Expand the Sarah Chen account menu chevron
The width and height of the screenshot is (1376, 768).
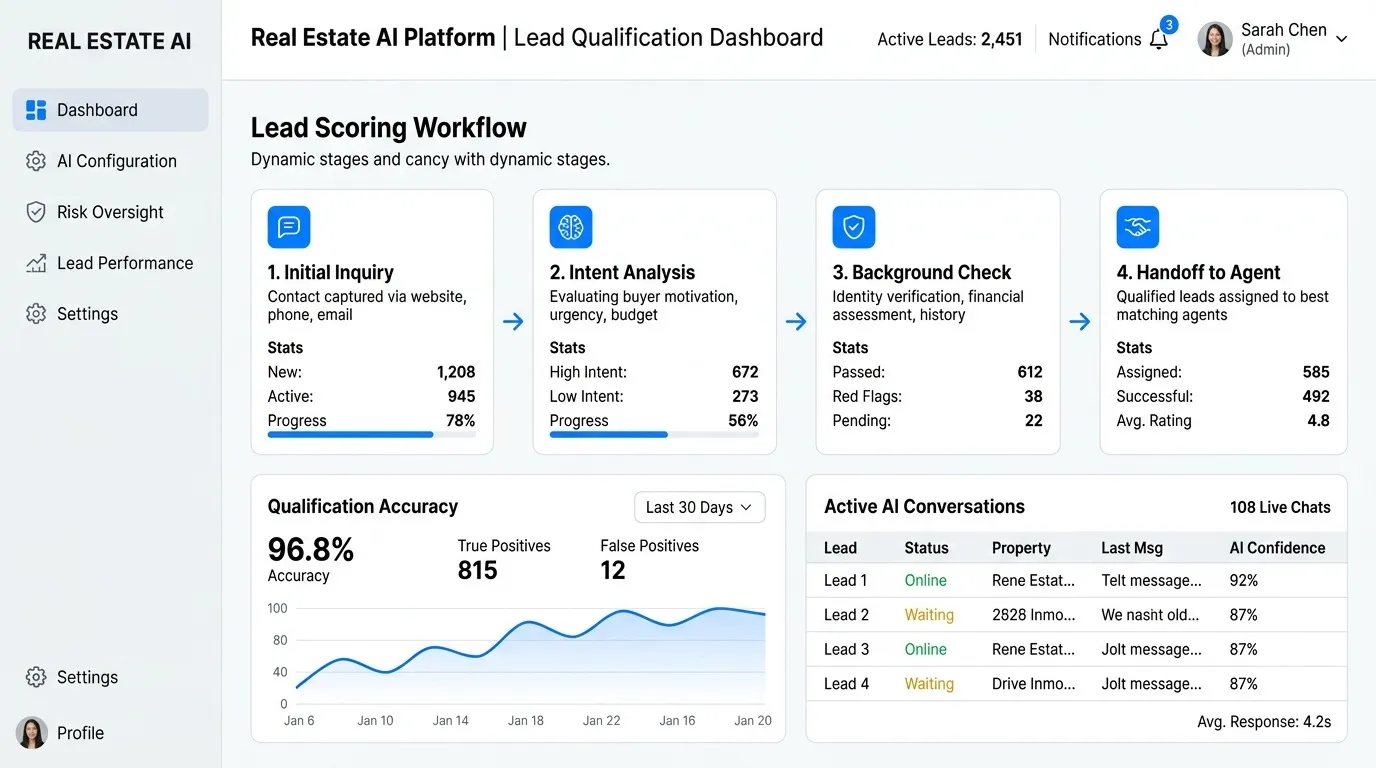(1342, 39)
